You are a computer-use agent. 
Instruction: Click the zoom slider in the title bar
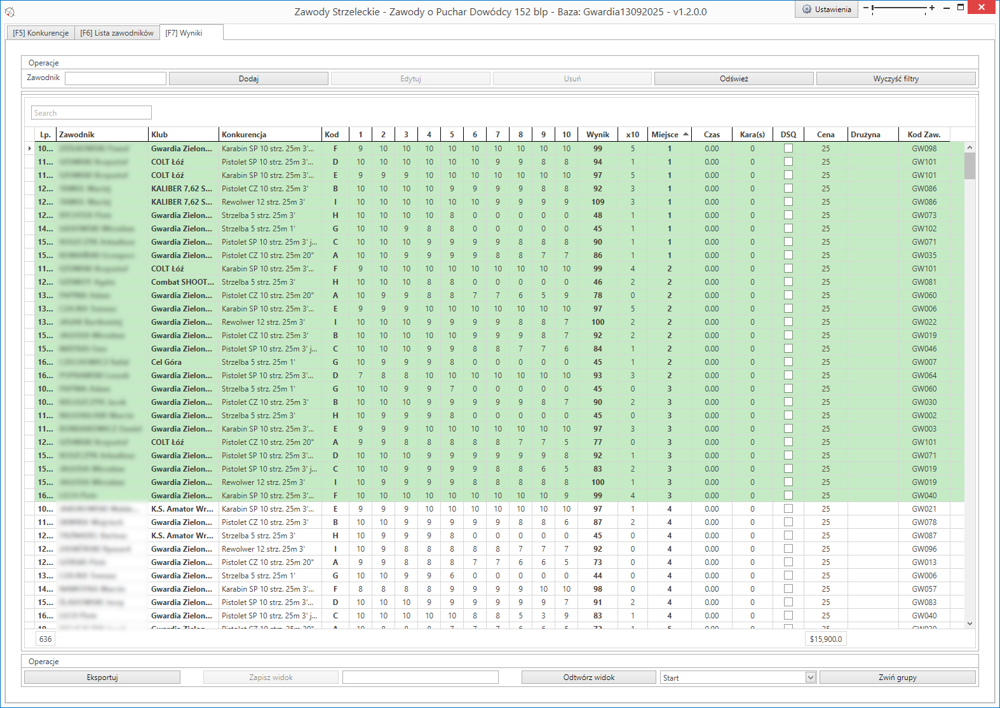pyautogui.click(x=899, y=9)
